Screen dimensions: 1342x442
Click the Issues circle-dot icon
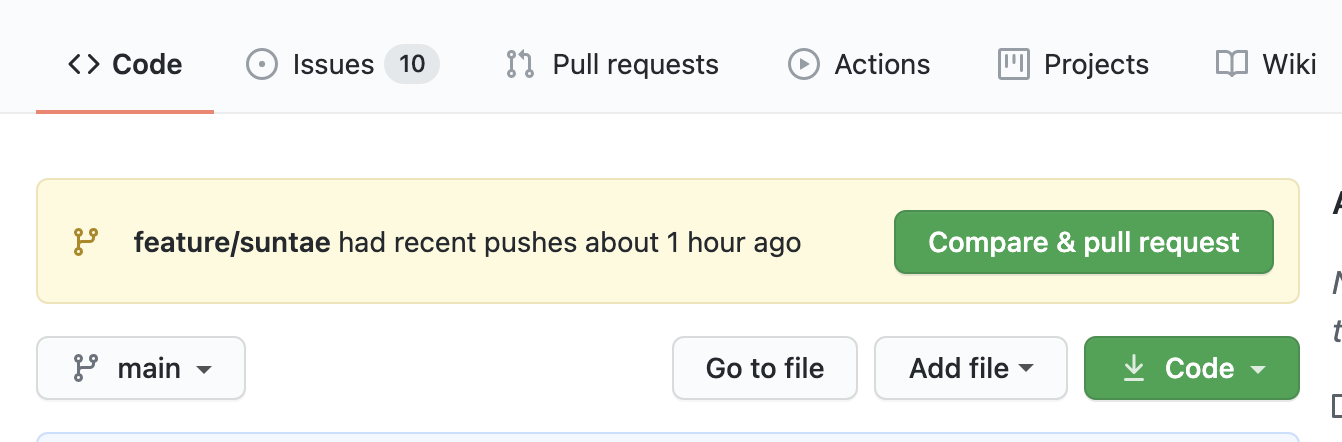[262, 65]
